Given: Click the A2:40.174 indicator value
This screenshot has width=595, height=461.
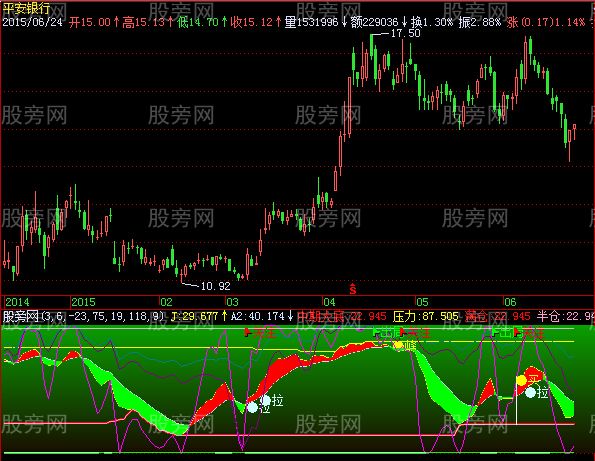Looking at the screenshot, I should 258,316.
